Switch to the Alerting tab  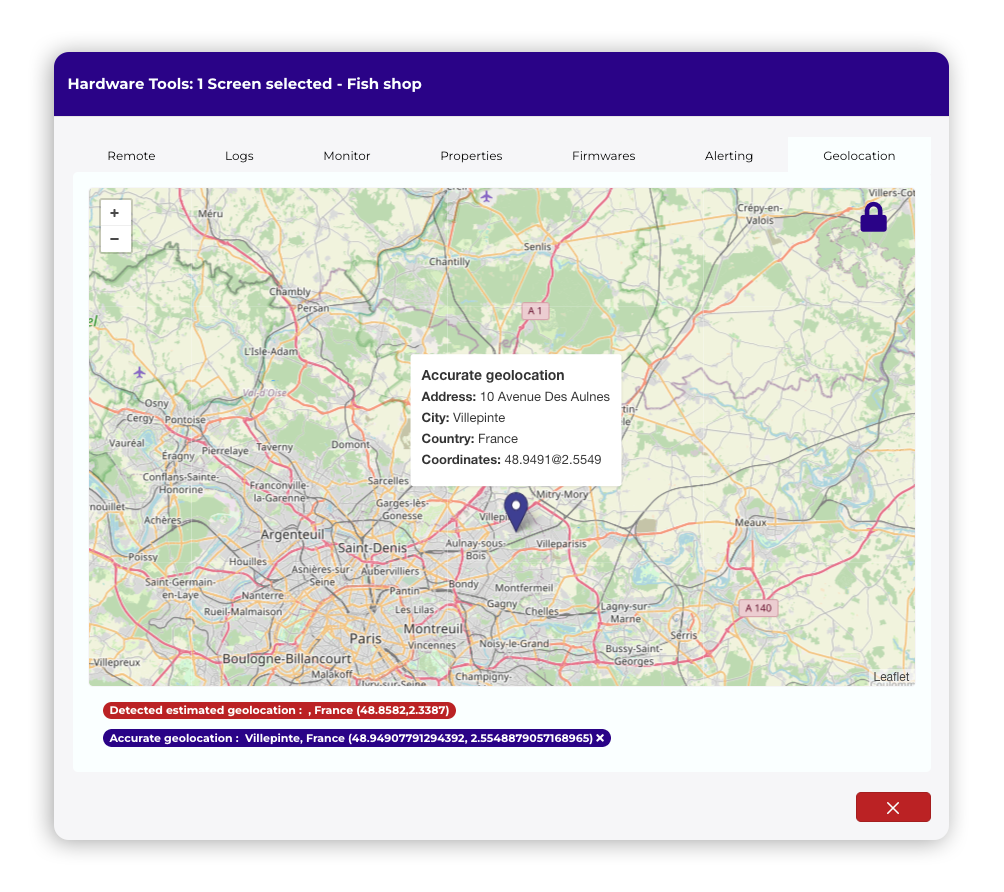pyautogui.click(x=729, y=156)
